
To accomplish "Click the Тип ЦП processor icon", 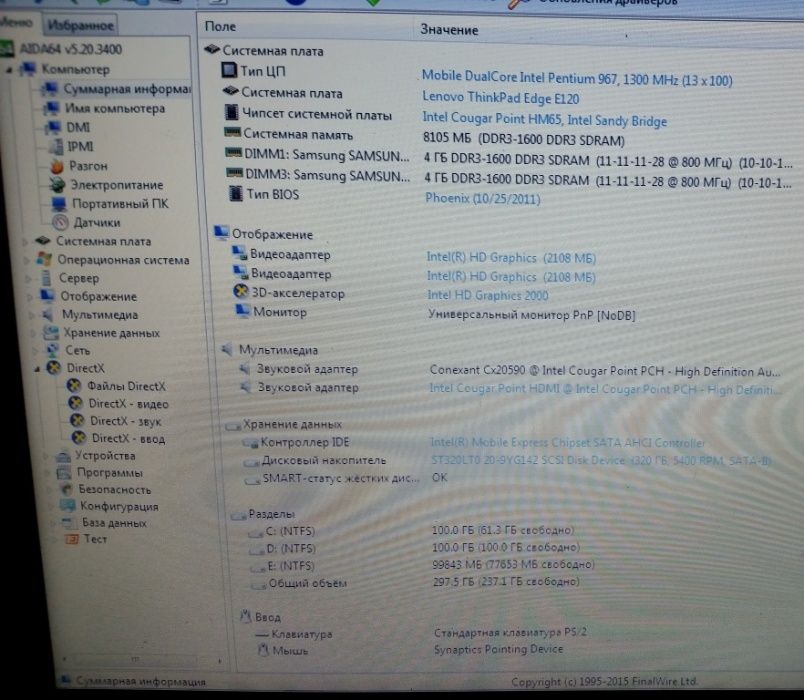I will (x=229, y=70).
